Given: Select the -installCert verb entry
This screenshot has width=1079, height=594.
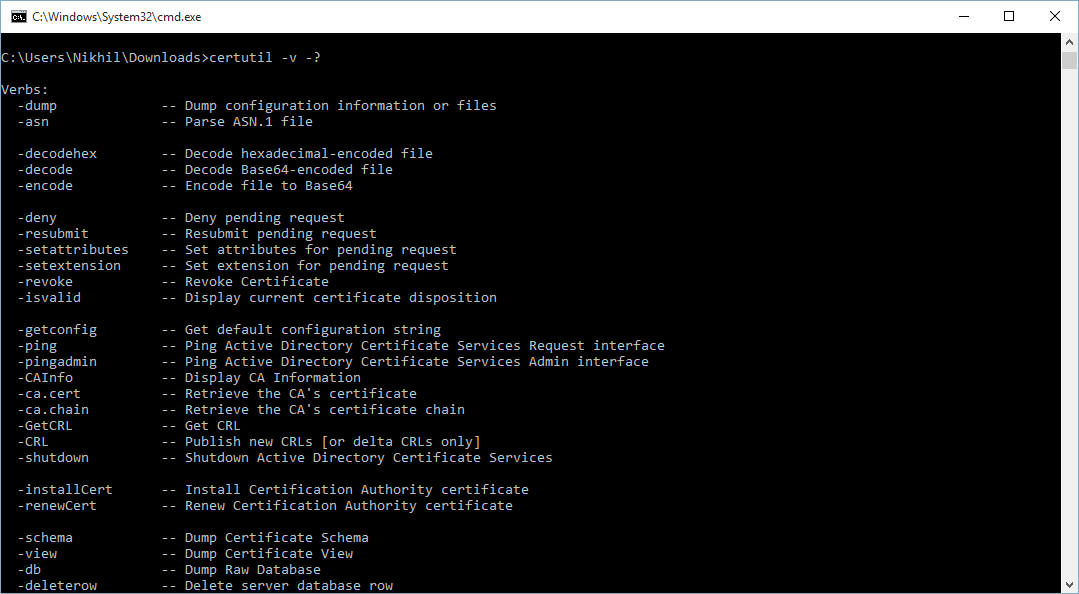Looking at the screenshot, I should [65, 489].
